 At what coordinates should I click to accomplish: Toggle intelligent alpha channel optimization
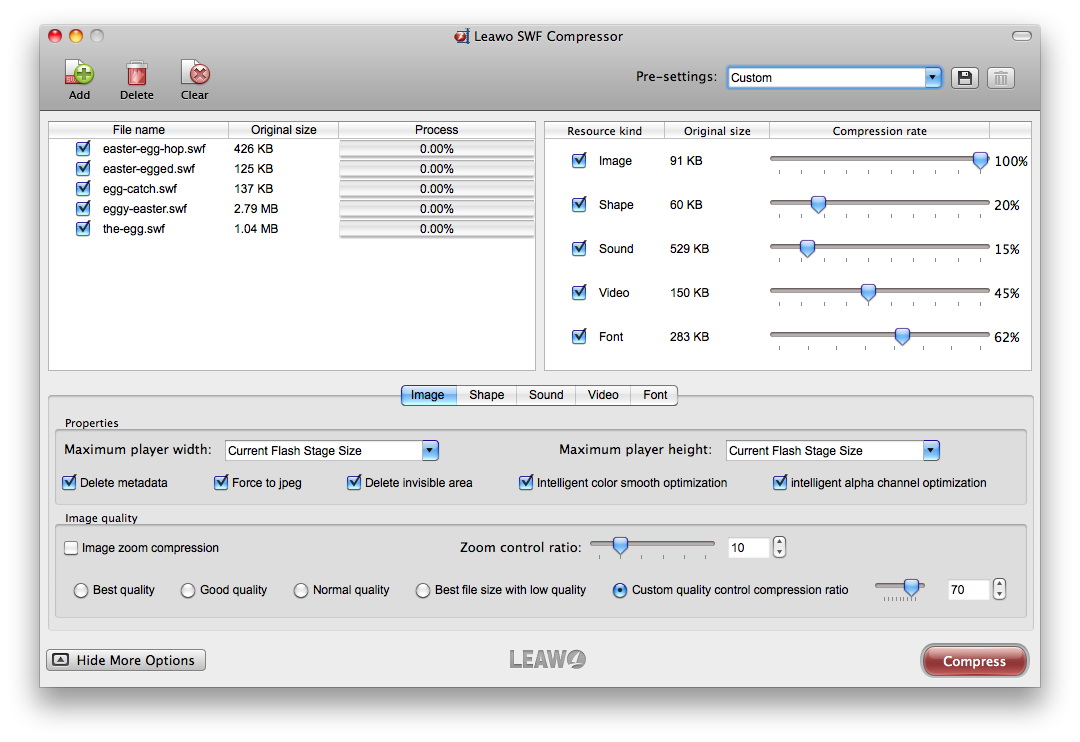coord(780,482)
